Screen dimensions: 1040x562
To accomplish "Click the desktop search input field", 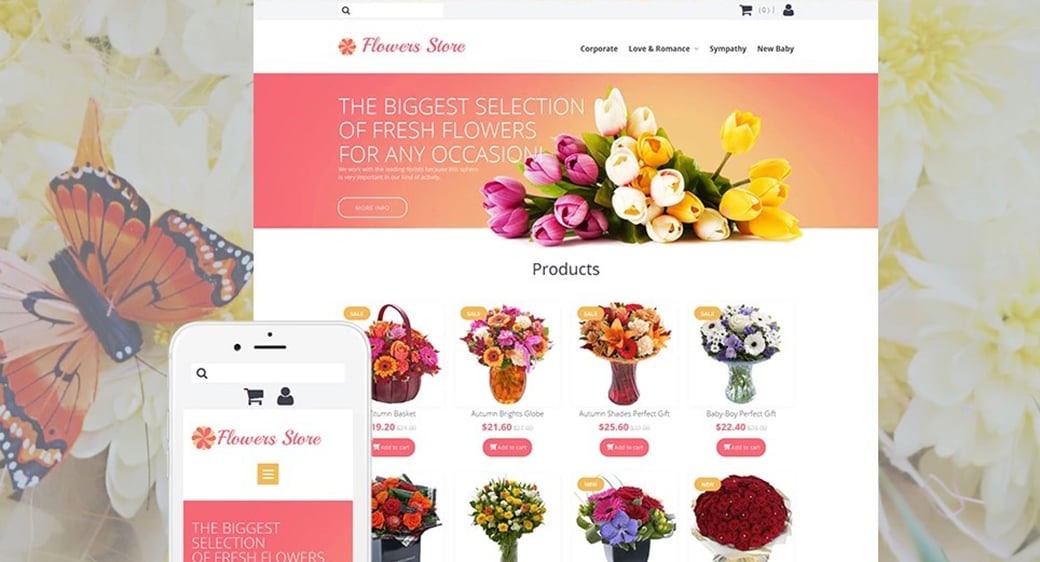I will tap(391, 11).
